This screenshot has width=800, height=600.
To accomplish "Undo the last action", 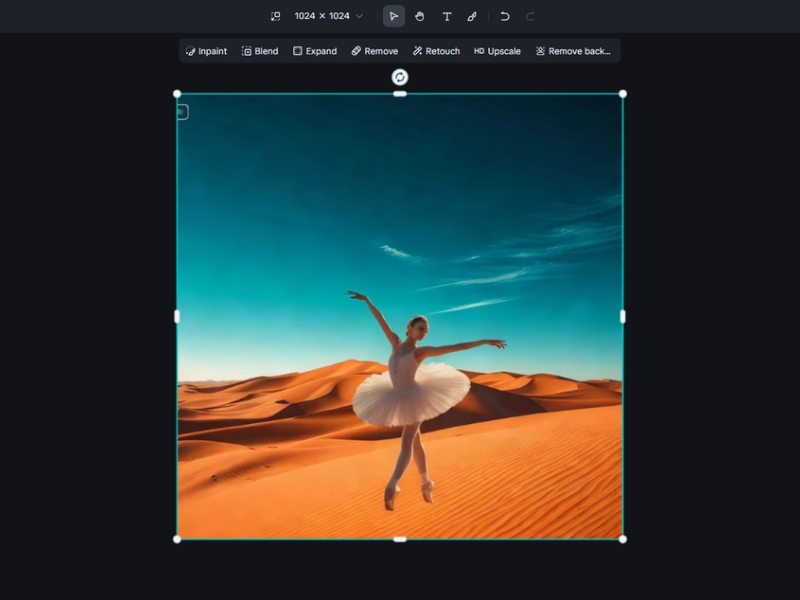I will click(x=505, y=16).
